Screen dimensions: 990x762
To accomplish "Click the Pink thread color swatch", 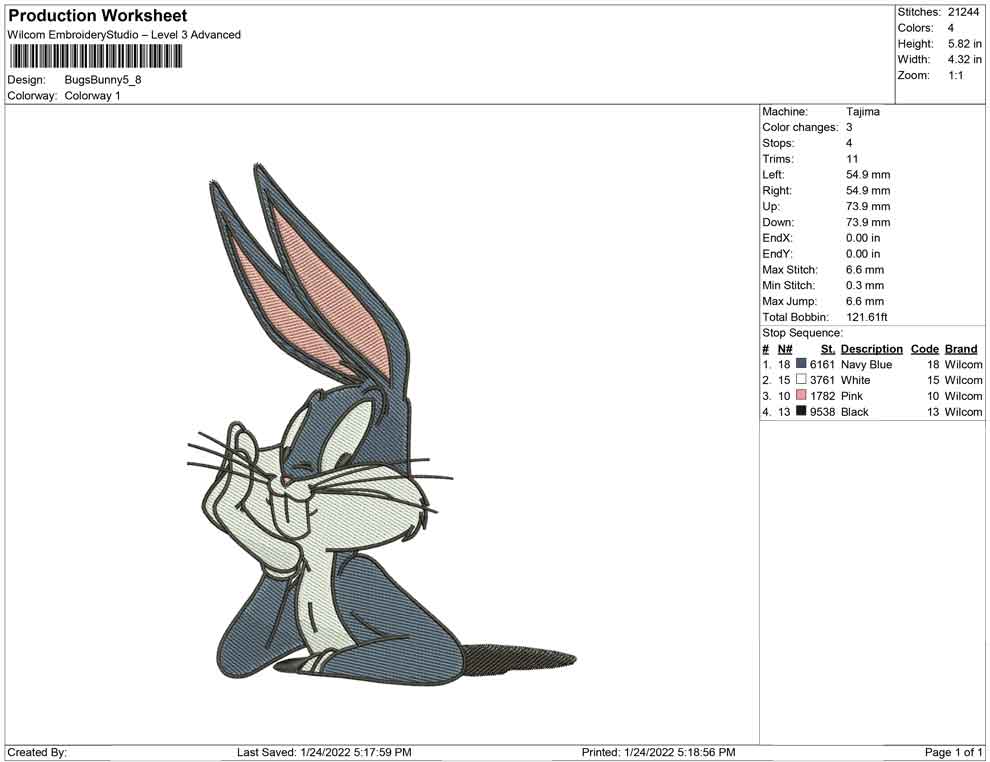I will (x=801, y=395).
